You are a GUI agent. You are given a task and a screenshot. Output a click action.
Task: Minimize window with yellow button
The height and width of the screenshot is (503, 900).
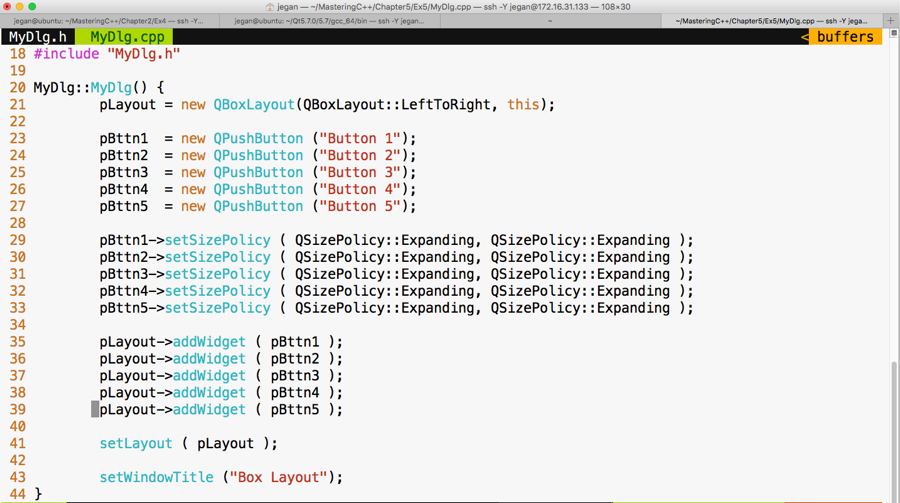[x=20, y=6]
